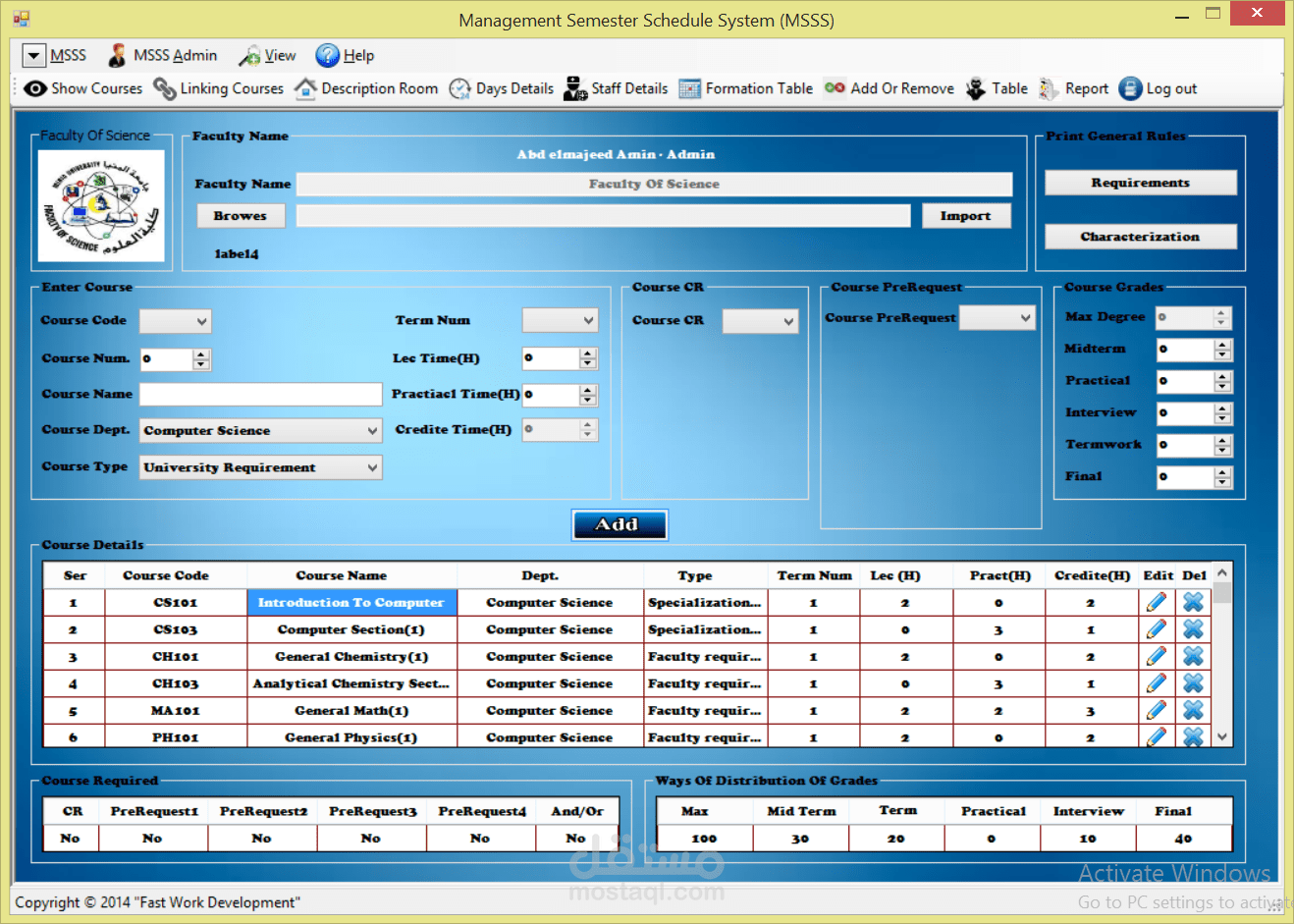This screenshot has height=924, width=1294.
Task: Open Add Or Remove tool
Action: [x=889, y=88]
